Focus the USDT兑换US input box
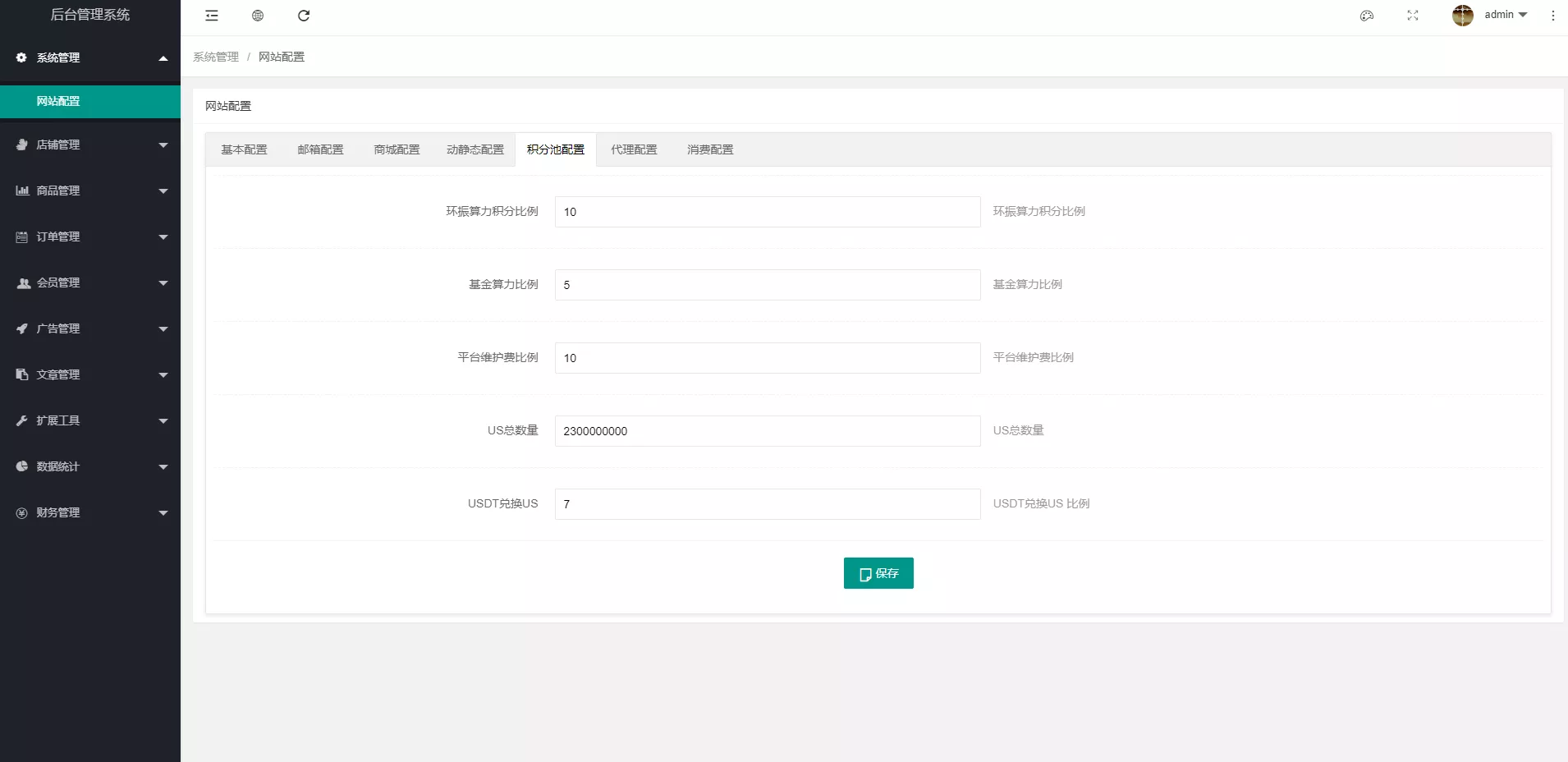Viewport: 1568px width, 762px height. (767, 504)
